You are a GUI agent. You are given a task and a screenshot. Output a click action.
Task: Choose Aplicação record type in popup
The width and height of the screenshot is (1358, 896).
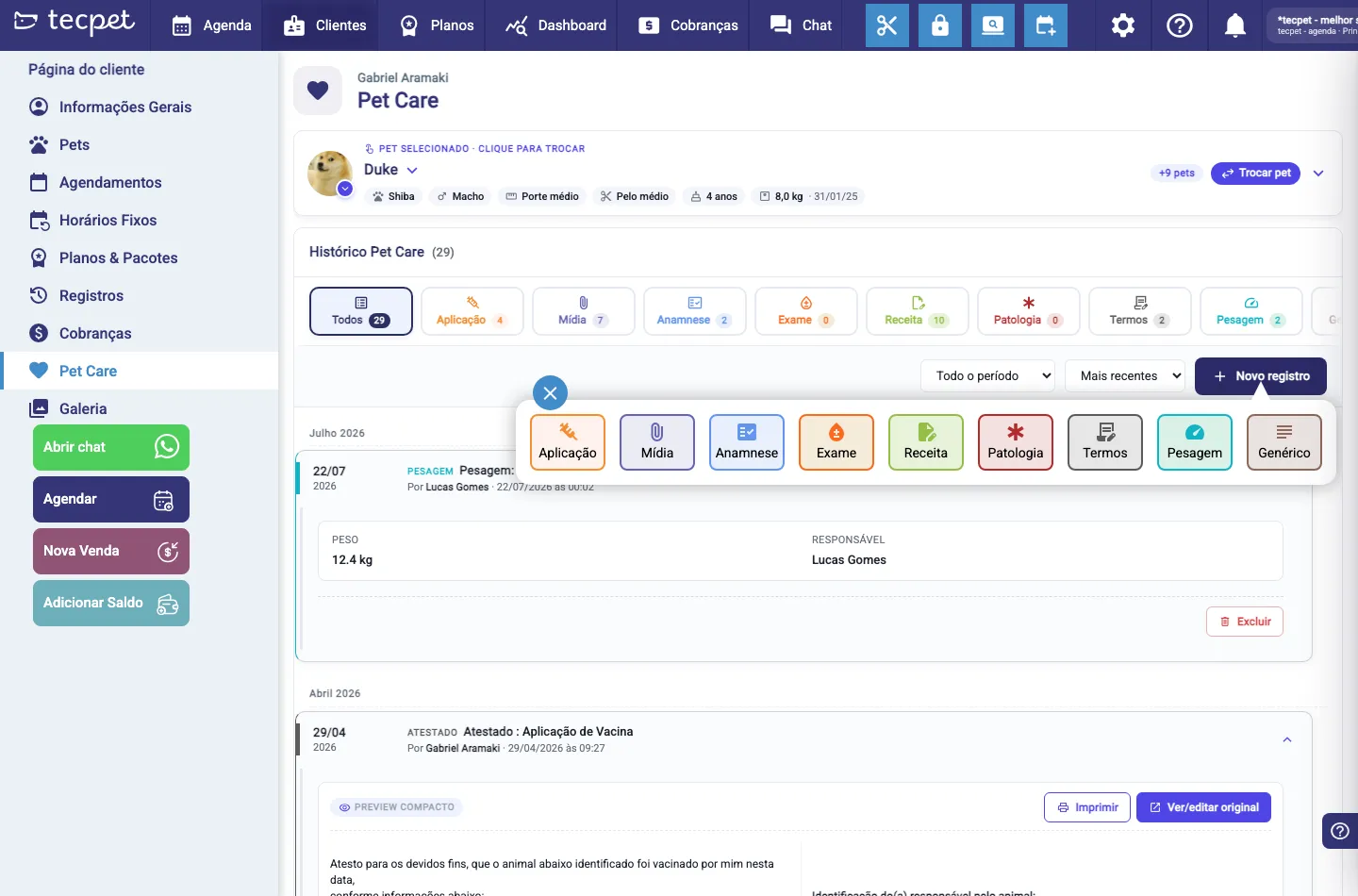568,442
